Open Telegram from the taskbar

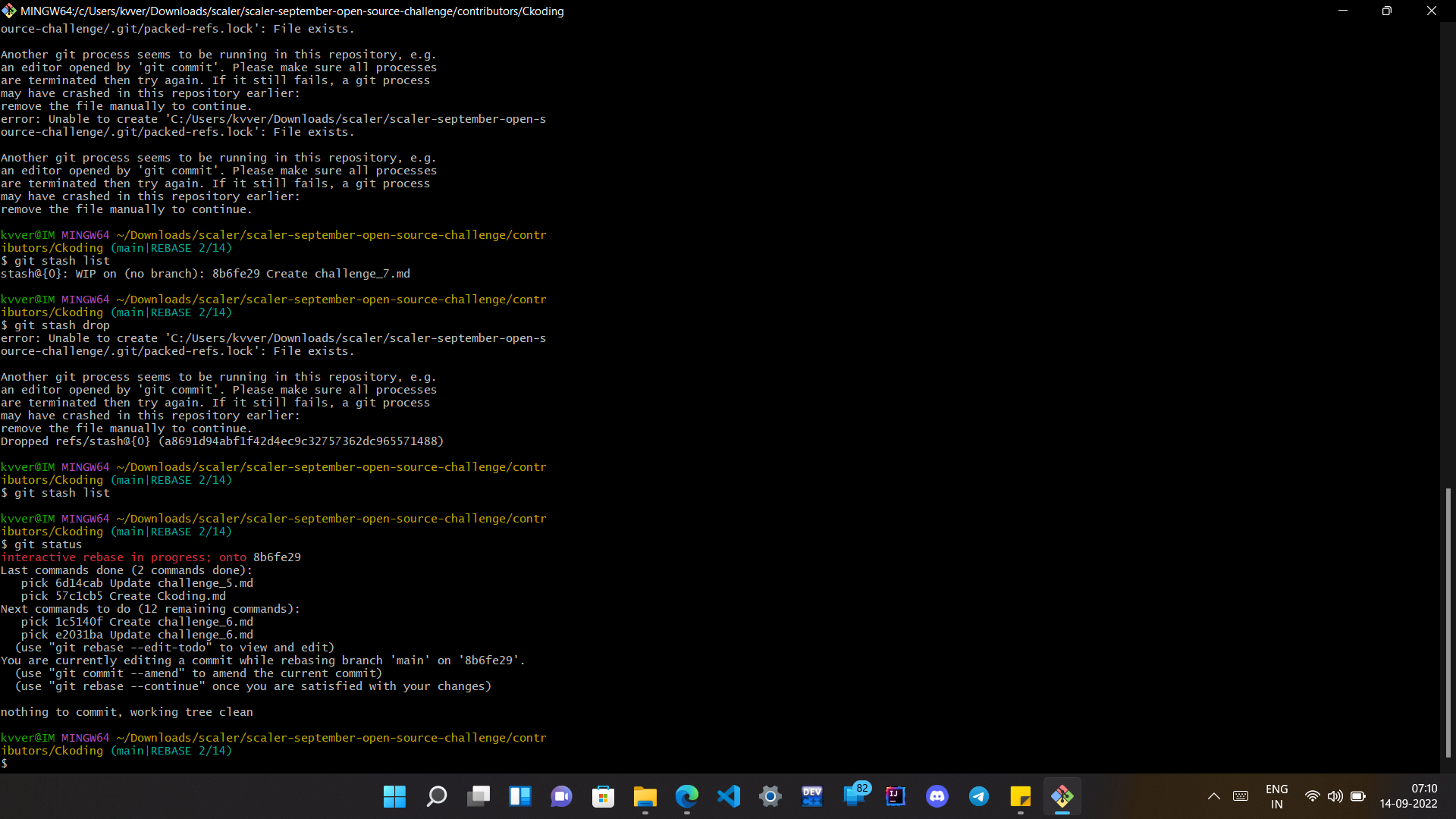click(979, 796)
